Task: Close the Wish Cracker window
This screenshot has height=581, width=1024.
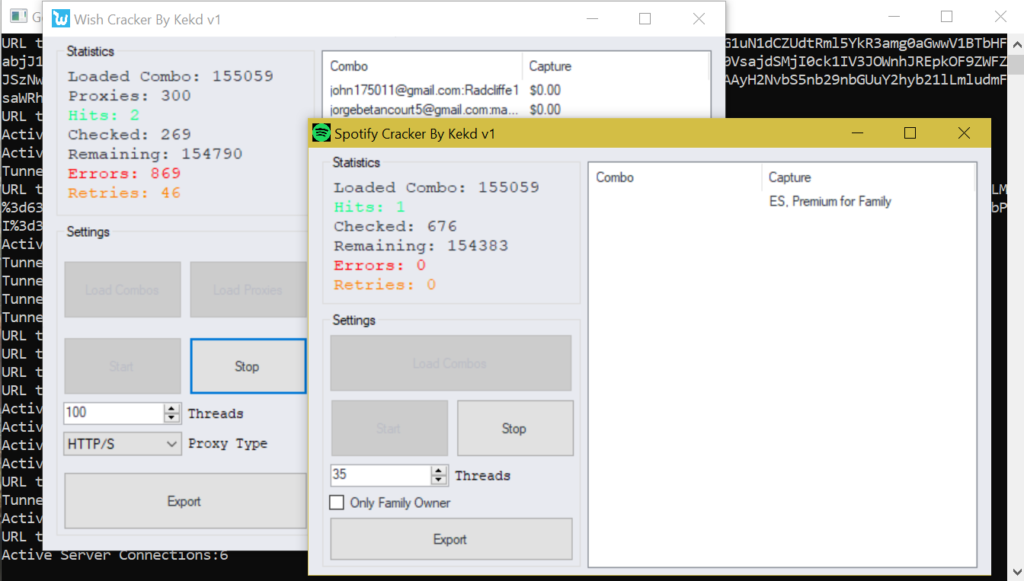Action: point(699,19)
